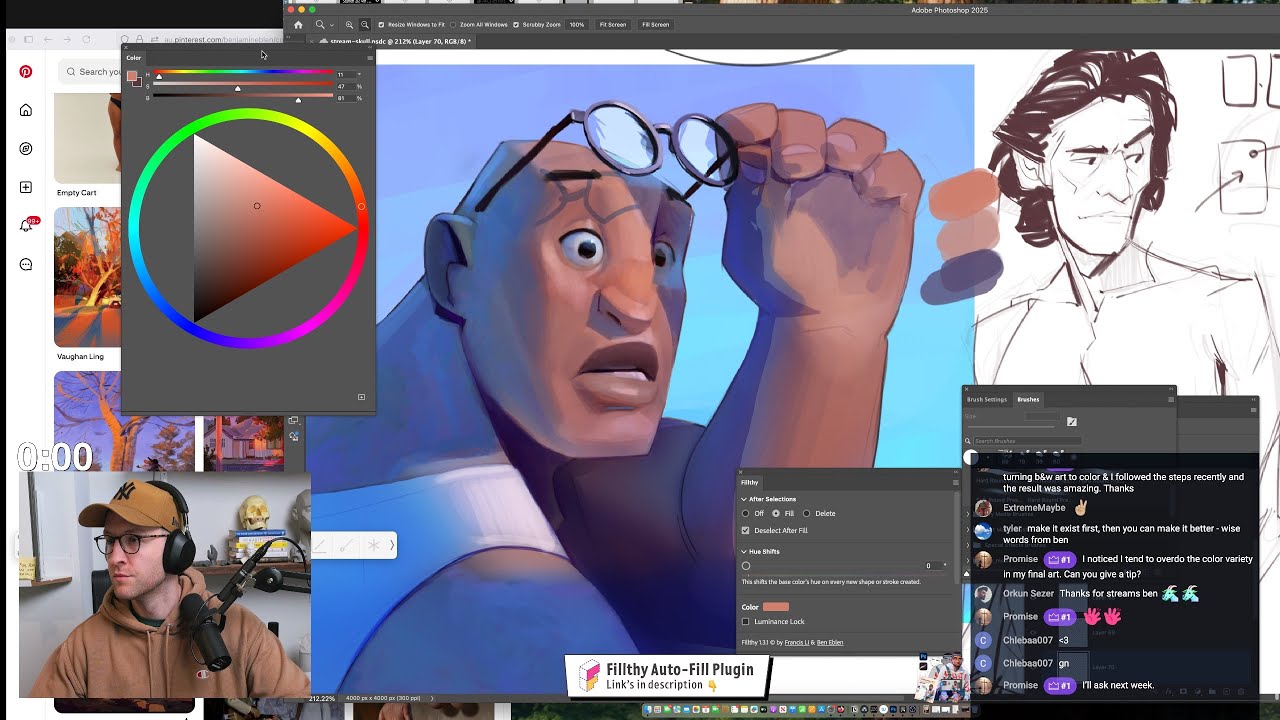1280x720 pixels.
Task: Click the Brightness slider bar
Action: [243, 97]
